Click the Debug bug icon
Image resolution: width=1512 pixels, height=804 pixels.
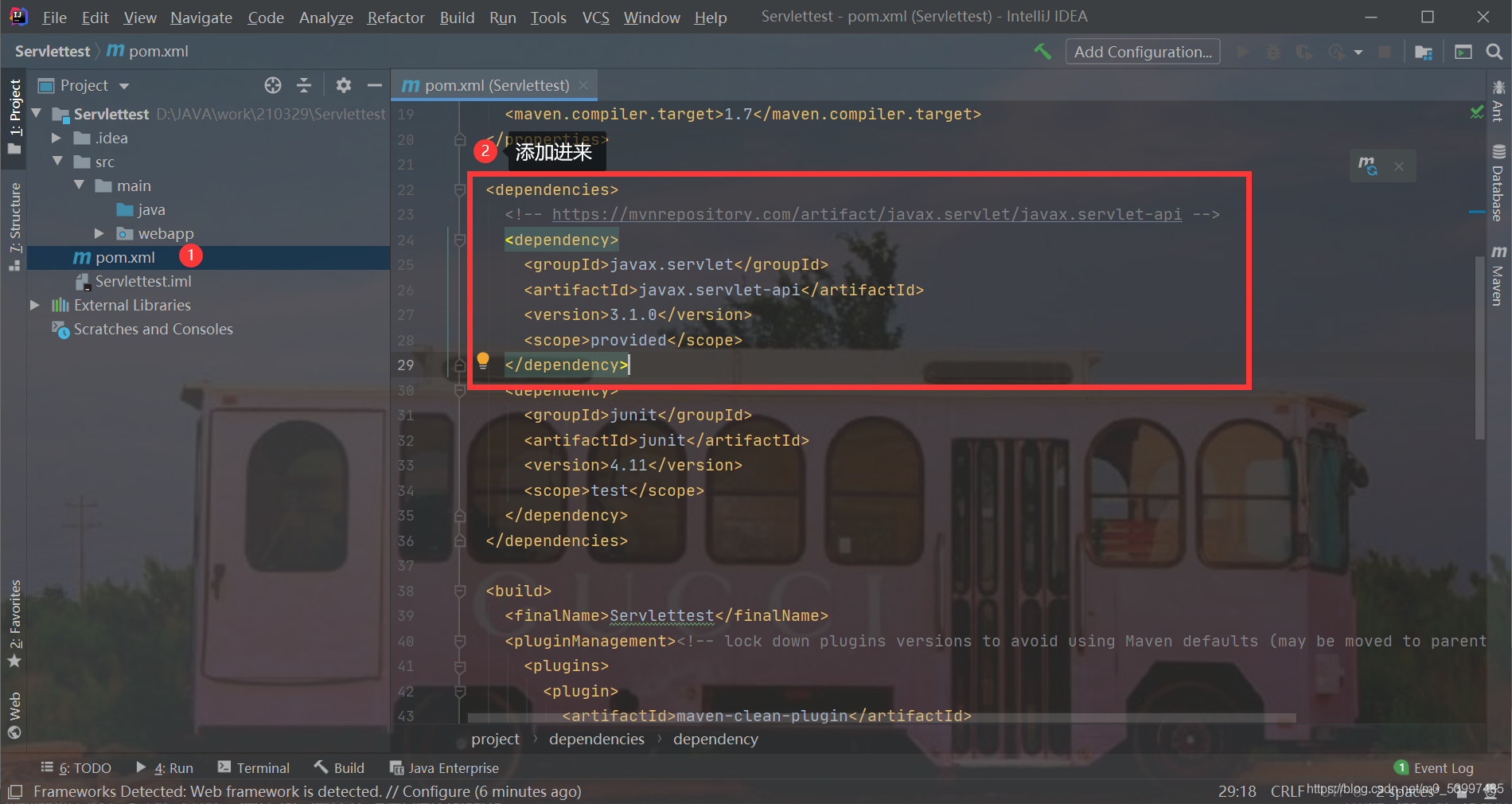[1273, 52]
